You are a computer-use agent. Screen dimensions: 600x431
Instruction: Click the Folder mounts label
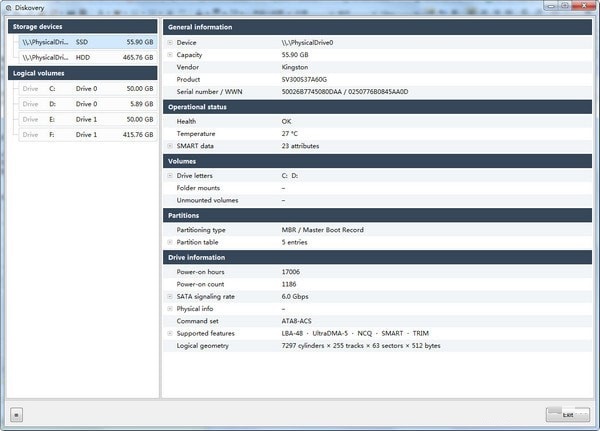[198, 188]
